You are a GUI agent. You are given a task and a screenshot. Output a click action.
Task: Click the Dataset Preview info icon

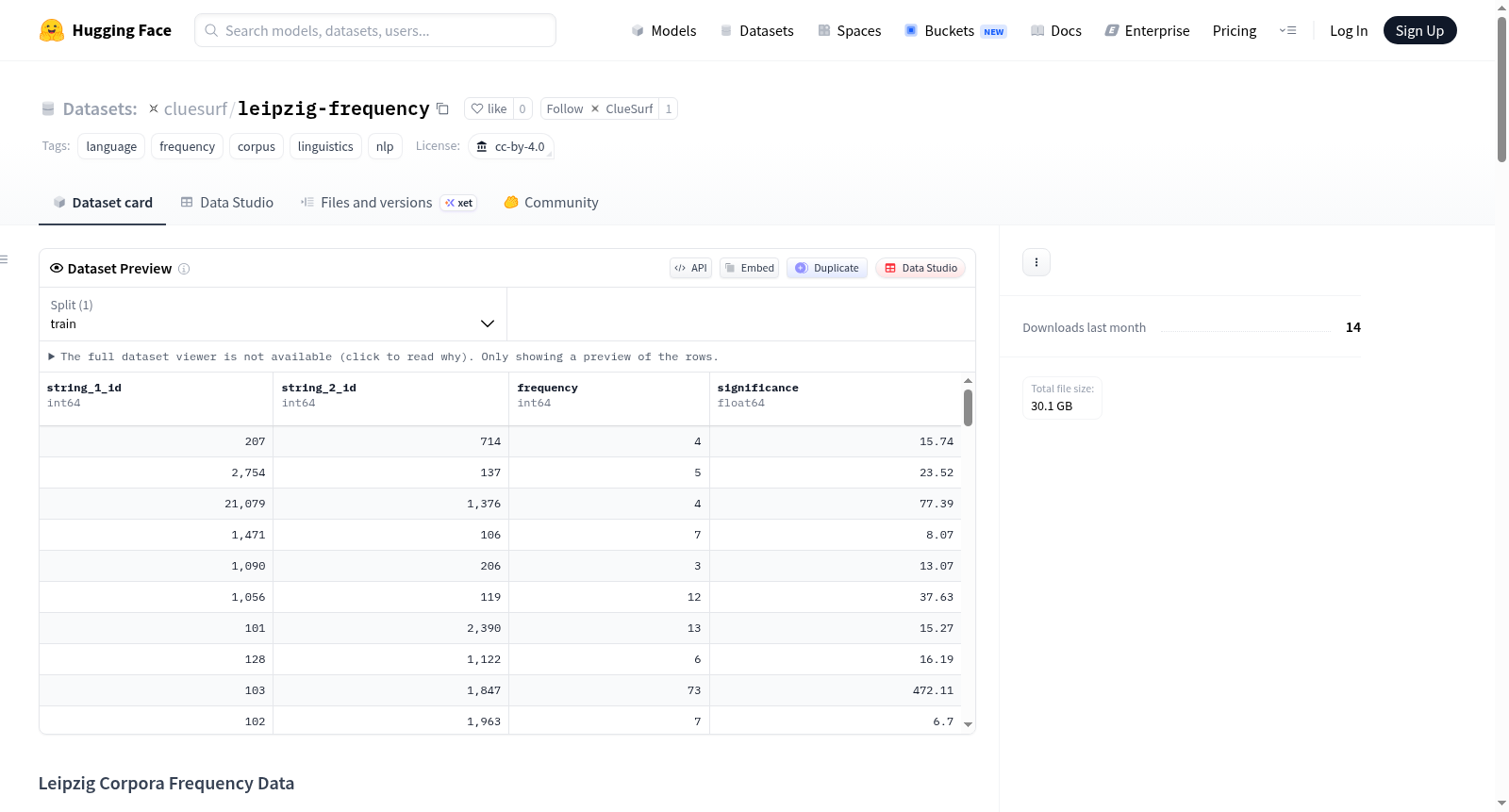(184, 269)
